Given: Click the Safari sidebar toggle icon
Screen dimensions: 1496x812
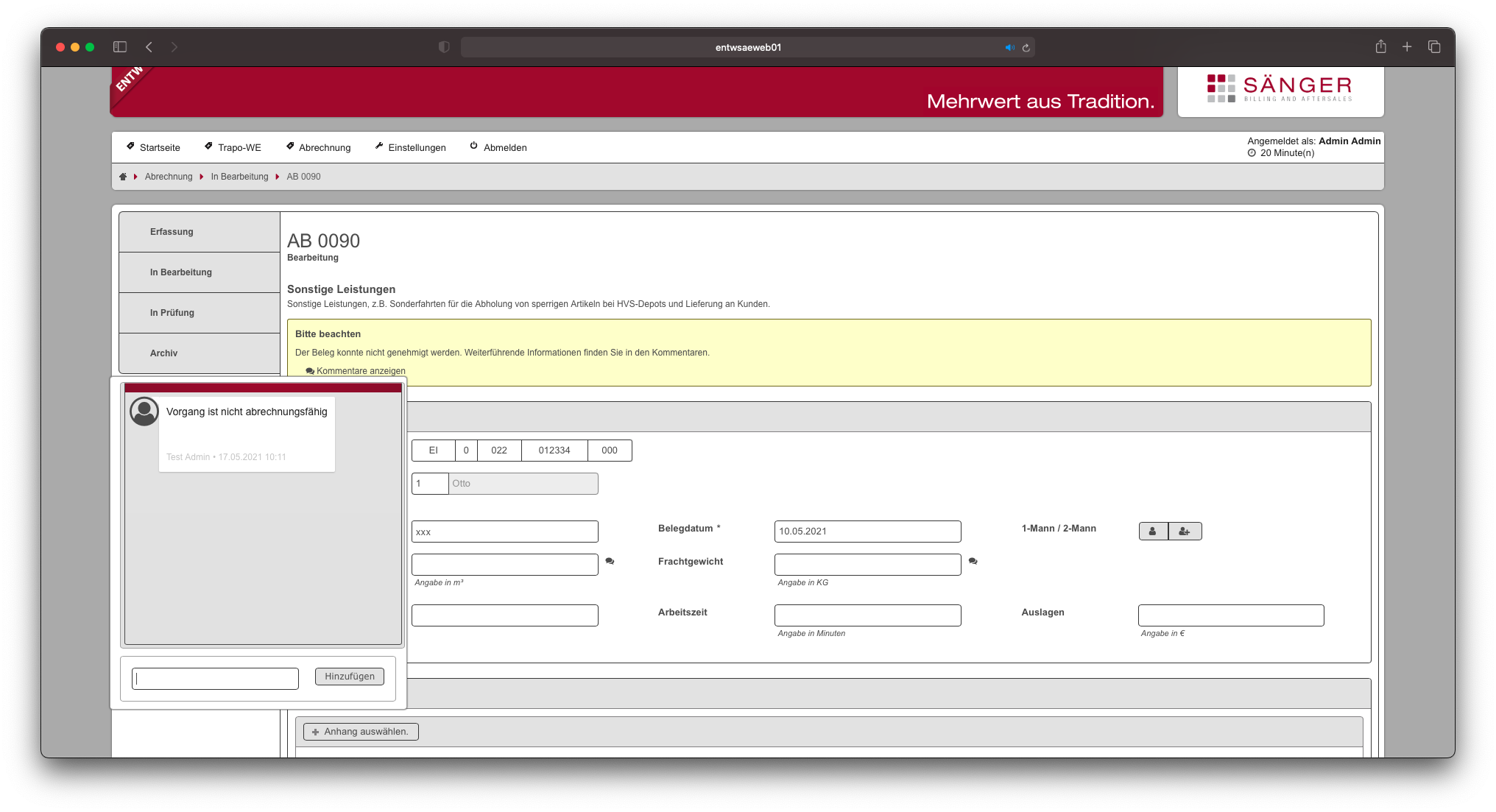Looking at the screenshot, I should click(x=120, y=47).
